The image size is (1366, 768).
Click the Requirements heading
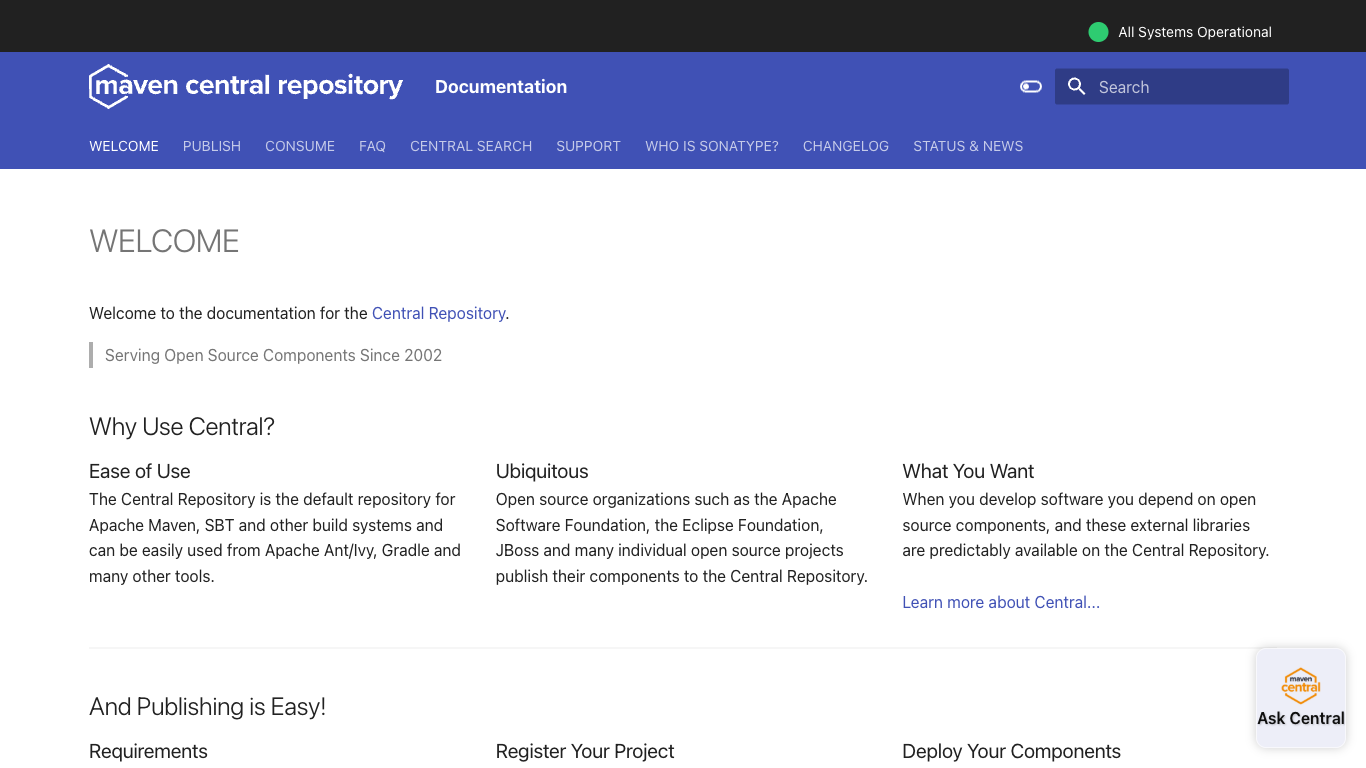click(x=148, y=751)
